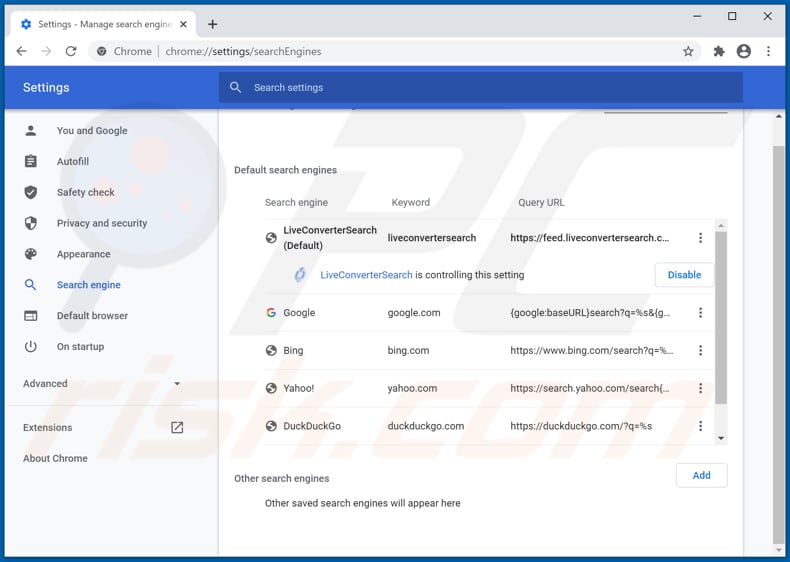This screenshot has width=790, height=562.
Task: Open You and Google section
Action: tap(92, 131)
